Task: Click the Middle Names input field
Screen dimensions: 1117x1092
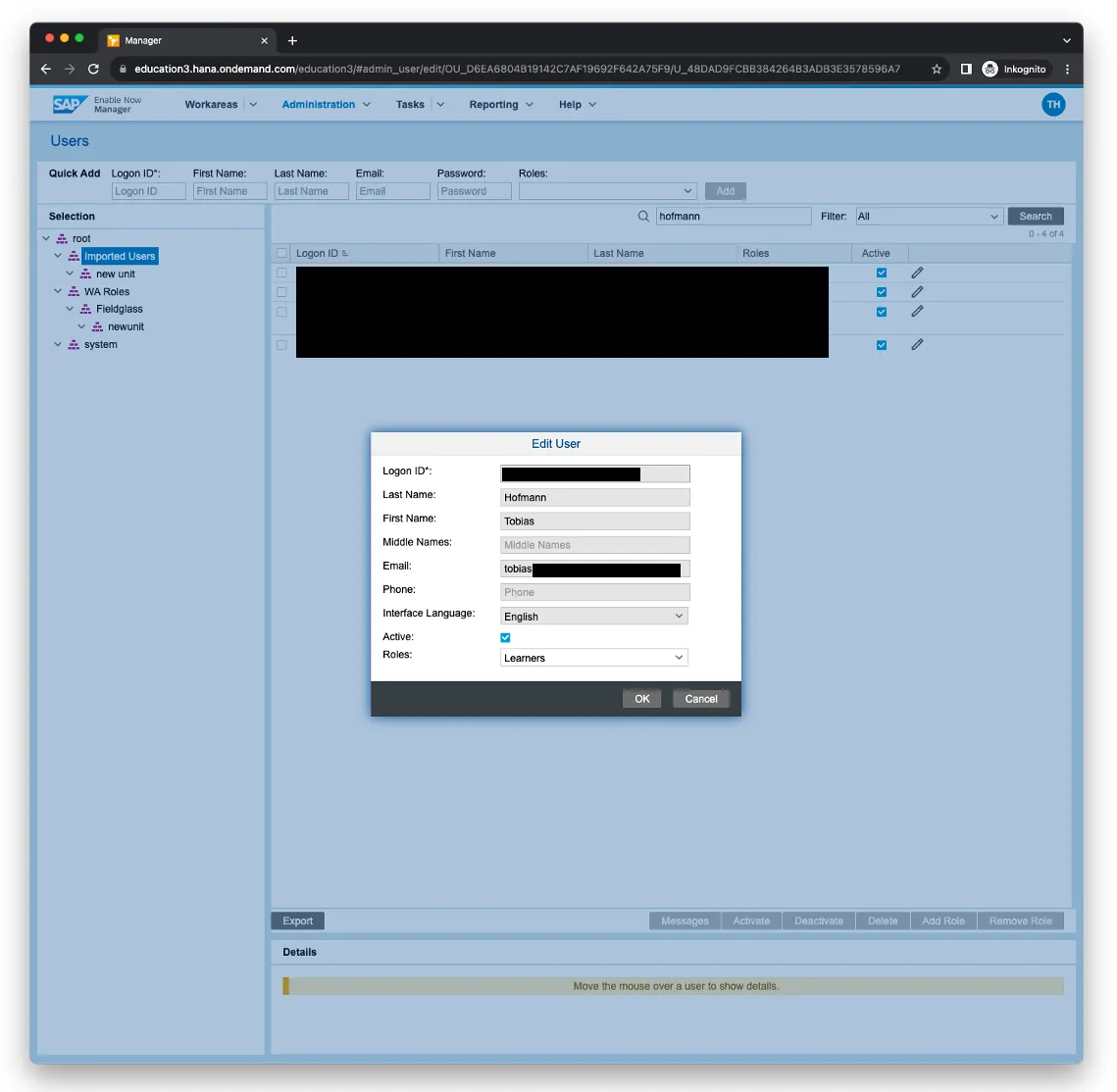Action: click(x=594, y=545)
